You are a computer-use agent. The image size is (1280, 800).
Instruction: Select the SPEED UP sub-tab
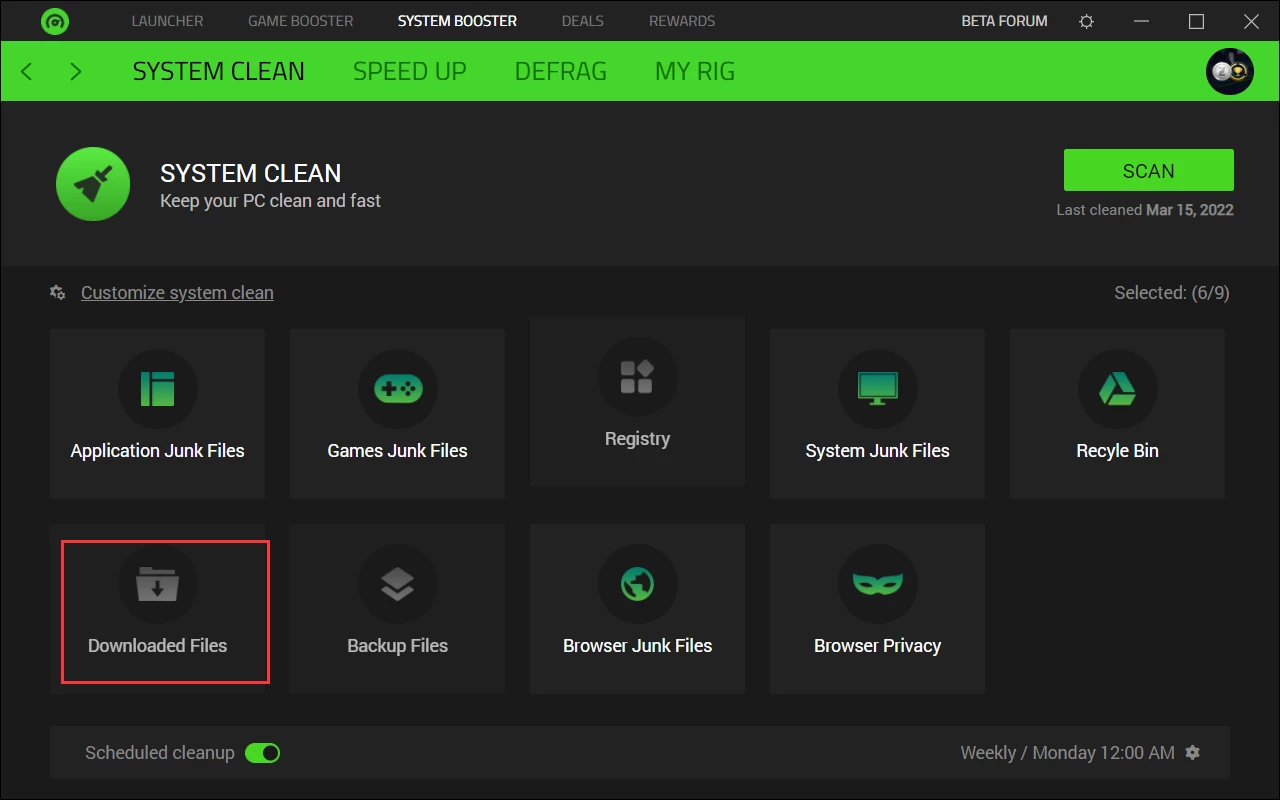tap(410, 71)
